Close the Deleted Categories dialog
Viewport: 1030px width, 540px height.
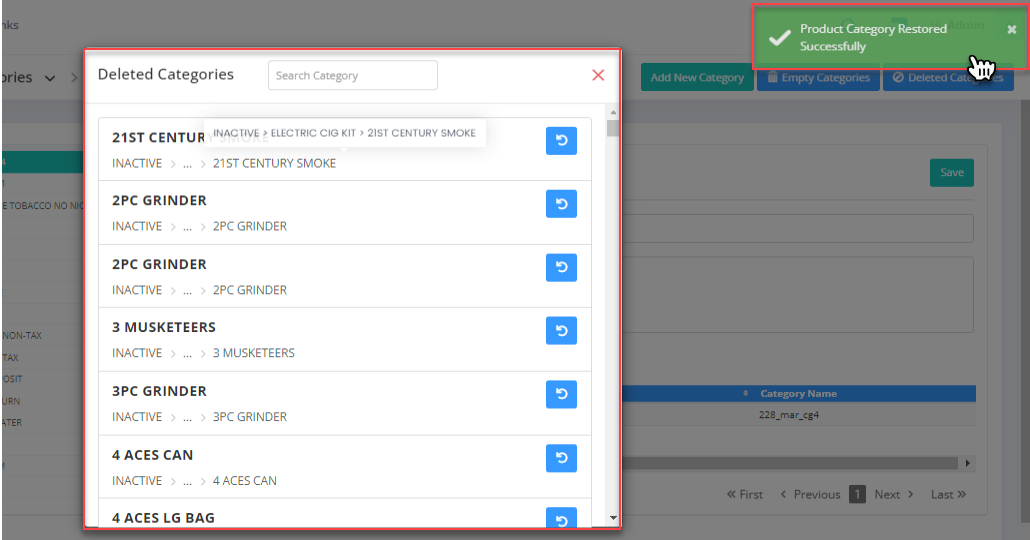[x=598, y=75]
